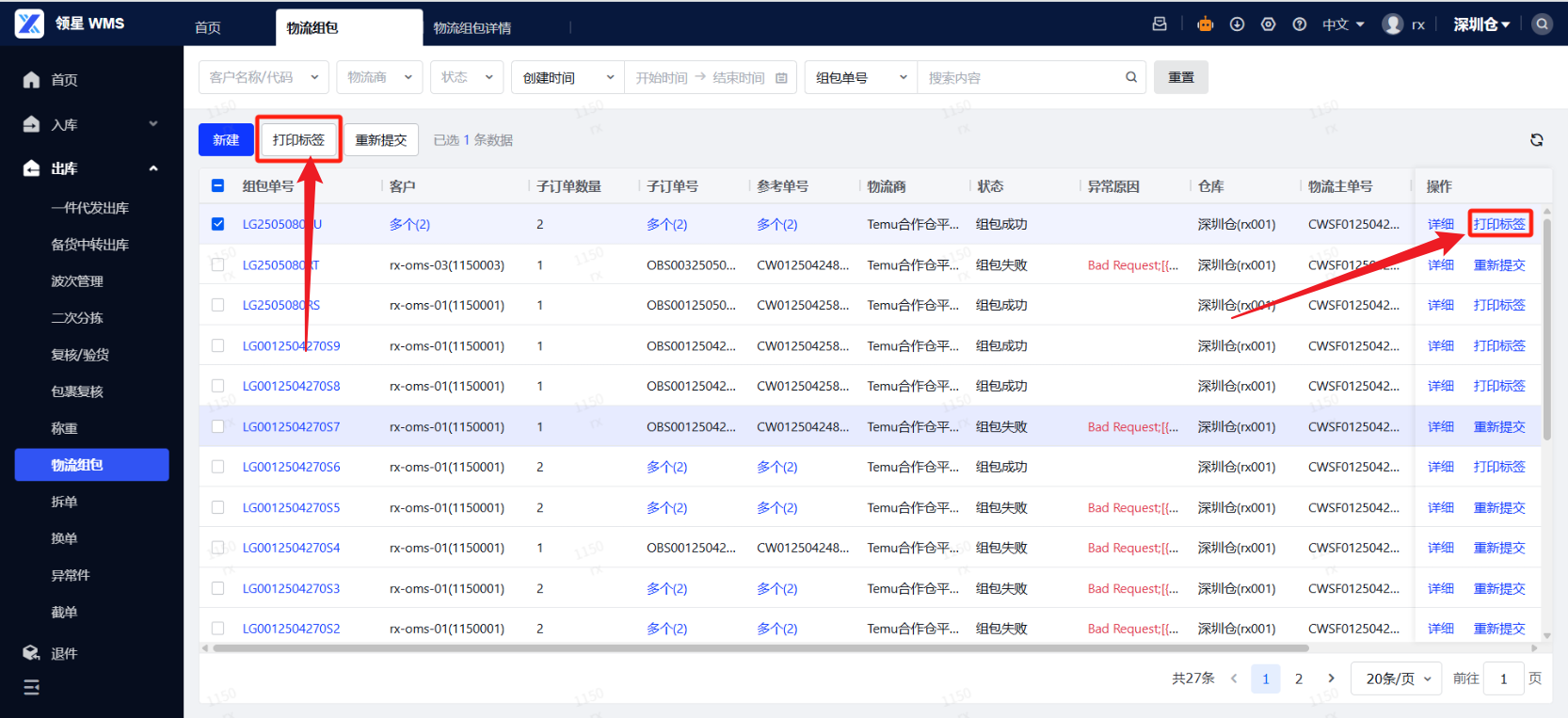The width and height of the screenshot is (1568, 718).
Task: Check the LG00125042705S6 row checkbox
Action: pyautogui.click(x=217, y=467)
